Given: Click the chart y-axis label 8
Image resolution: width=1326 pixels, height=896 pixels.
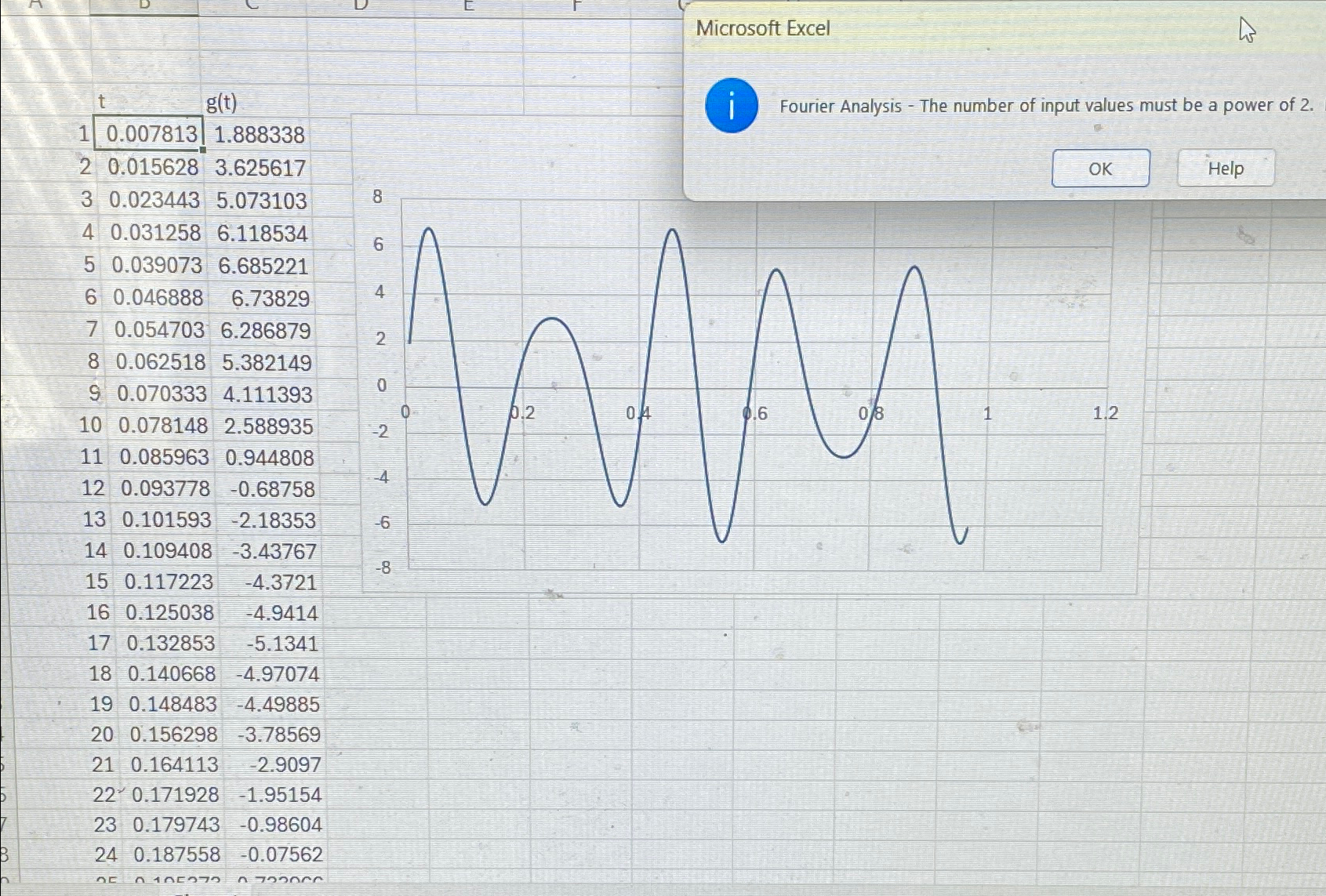Looking at the screenshot, I should (x=378, y=197).
